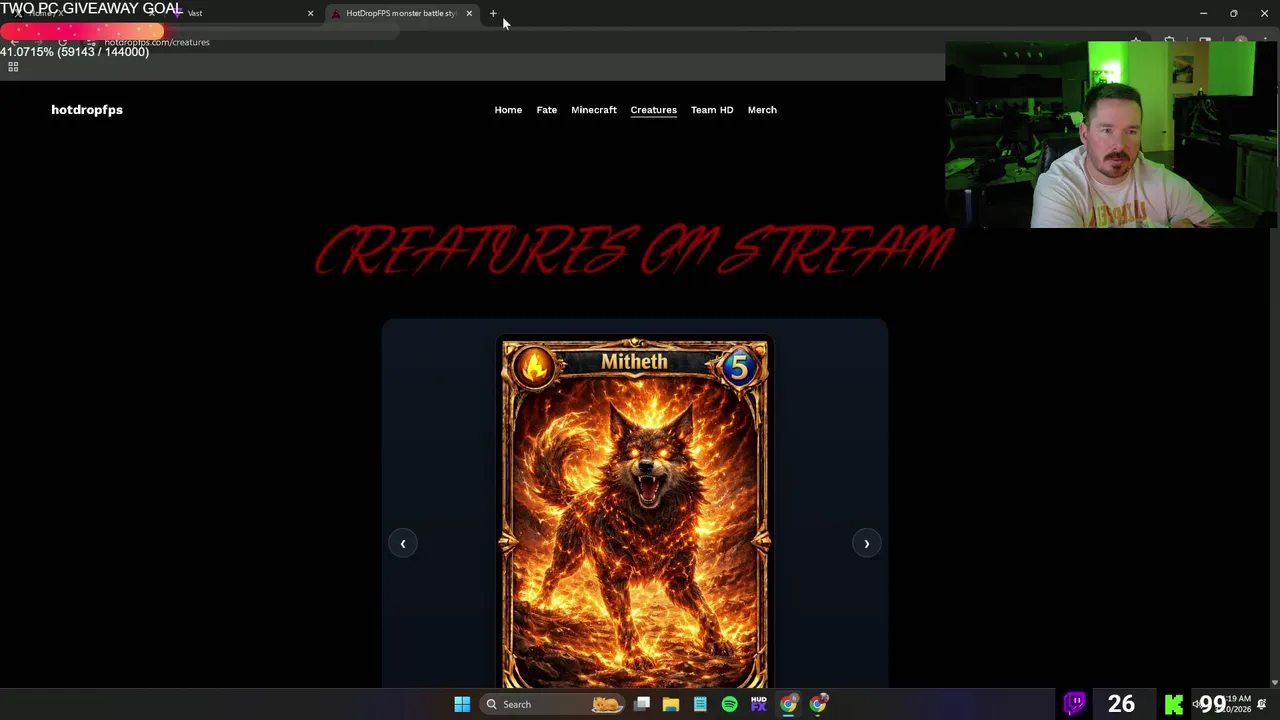Visit the Merch page
This screenshot has height=720, width=1280.
pyautogui.click(x=762, y=110)
